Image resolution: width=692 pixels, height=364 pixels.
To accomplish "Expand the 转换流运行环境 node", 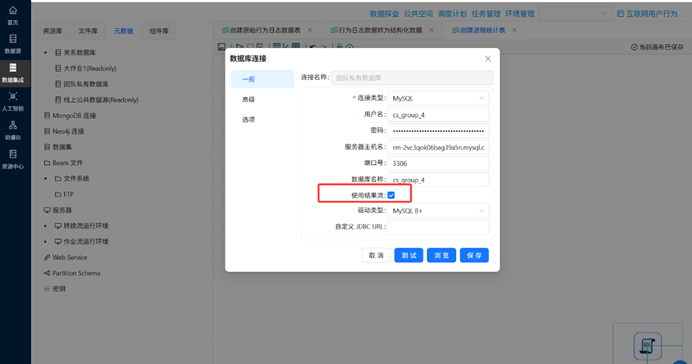I will pos(45,226).
